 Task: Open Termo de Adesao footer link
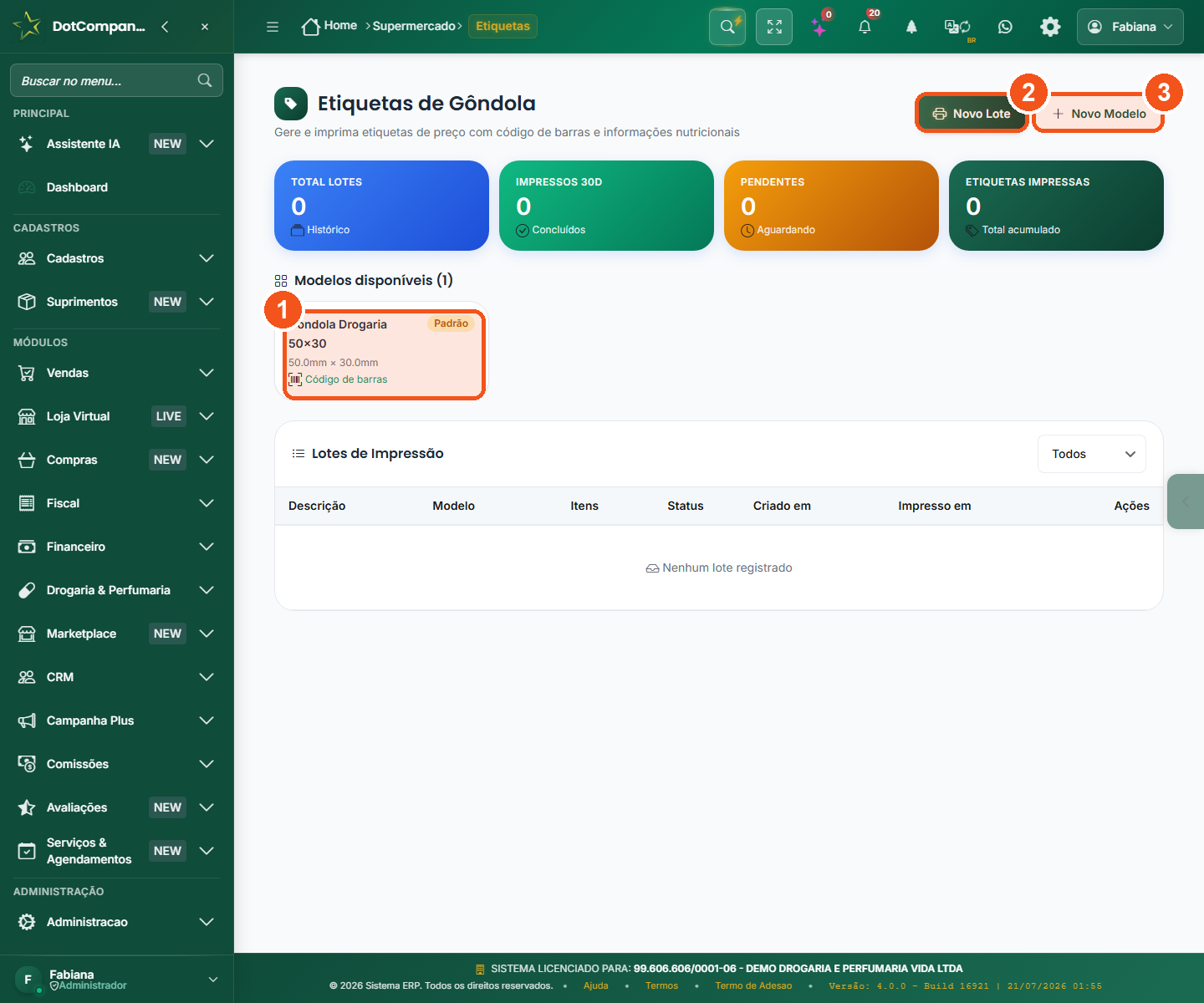[753, 985]
